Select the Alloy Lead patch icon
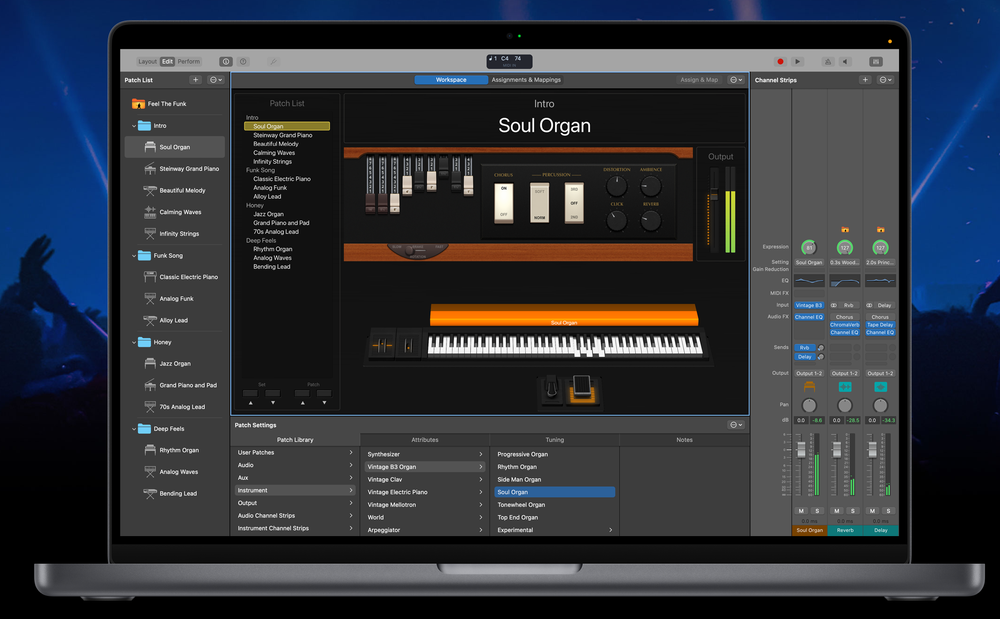The height and width of the screenshot is (619, 1000). pos(150,320)
